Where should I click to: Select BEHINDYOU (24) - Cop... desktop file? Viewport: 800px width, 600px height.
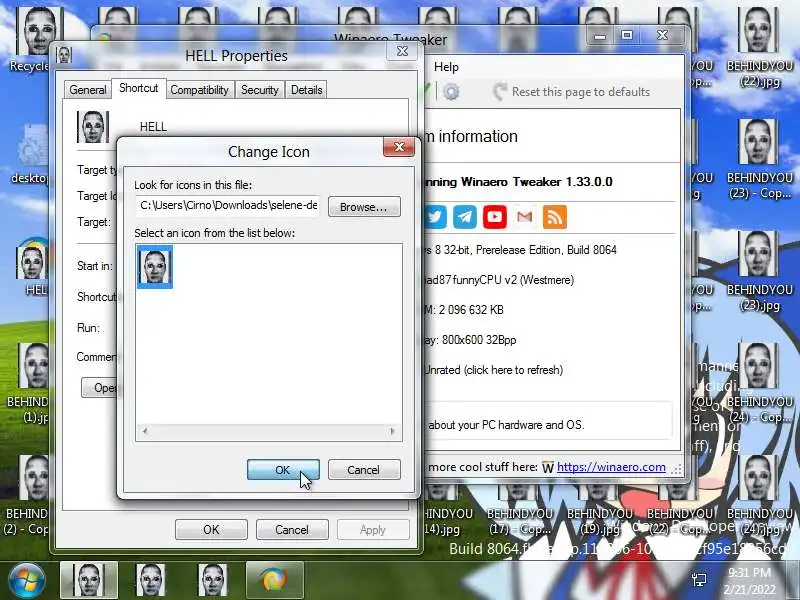point(759,383)
